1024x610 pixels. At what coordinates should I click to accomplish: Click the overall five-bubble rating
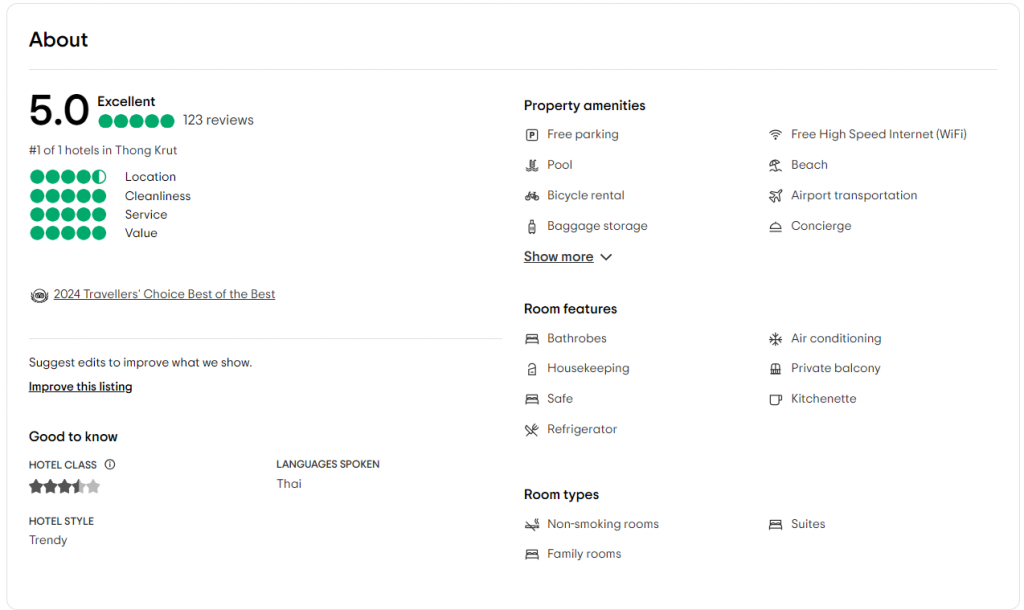click(x=136, y=121)
